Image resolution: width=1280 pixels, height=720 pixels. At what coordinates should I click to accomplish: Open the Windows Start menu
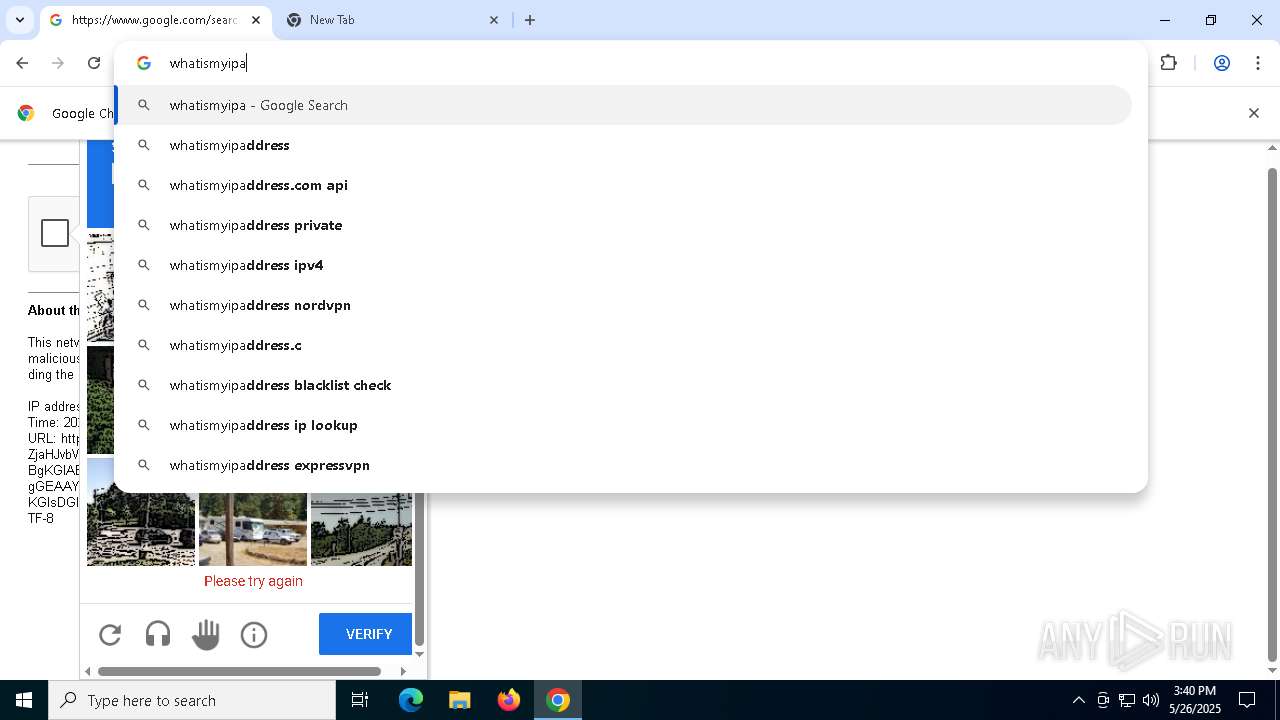pos(24,700)
